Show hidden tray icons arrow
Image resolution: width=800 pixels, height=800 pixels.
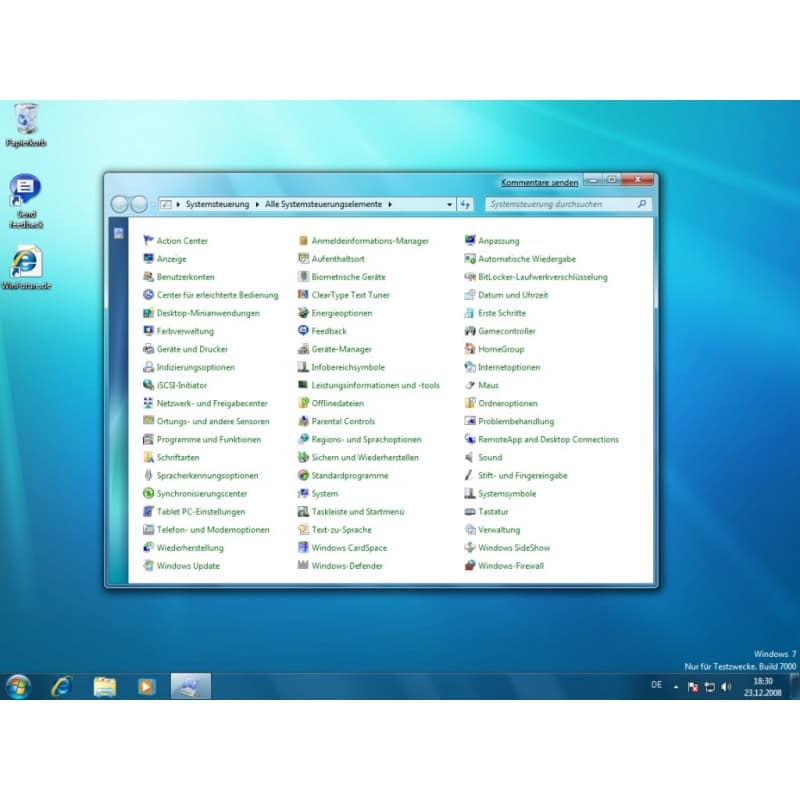(x=676, y=687)
